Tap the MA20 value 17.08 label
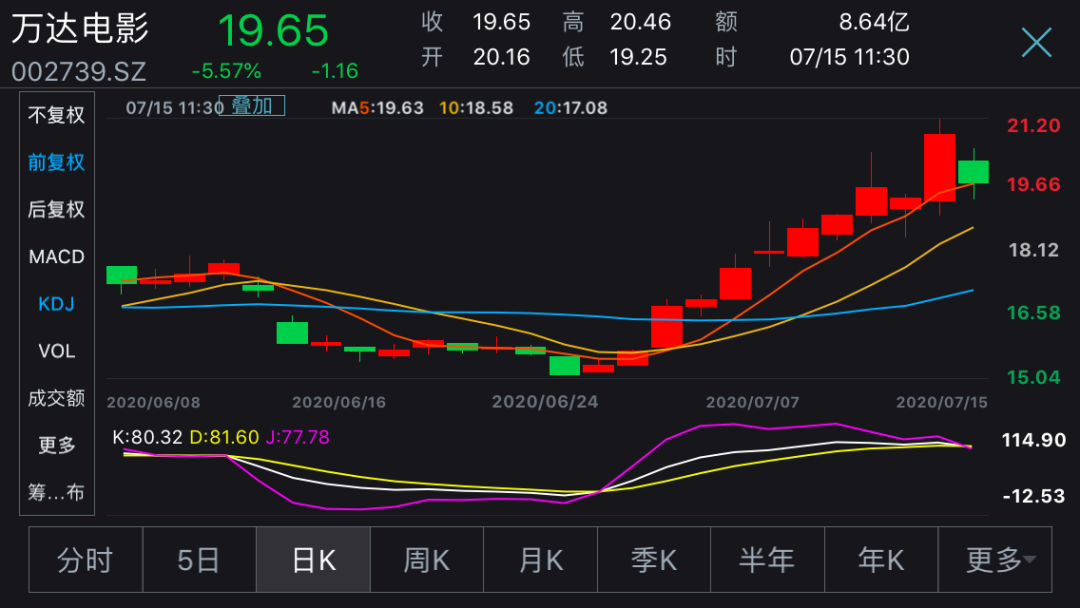 click(571, 108)
